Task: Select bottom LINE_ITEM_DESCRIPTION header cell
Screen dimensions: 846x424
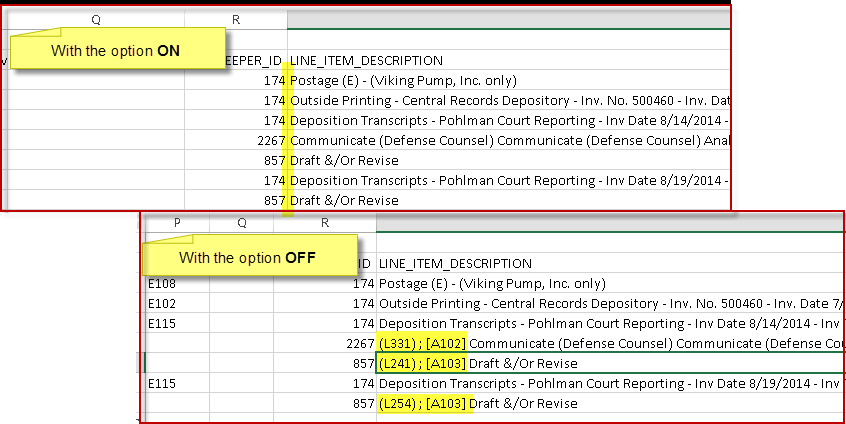Action: 610,263
